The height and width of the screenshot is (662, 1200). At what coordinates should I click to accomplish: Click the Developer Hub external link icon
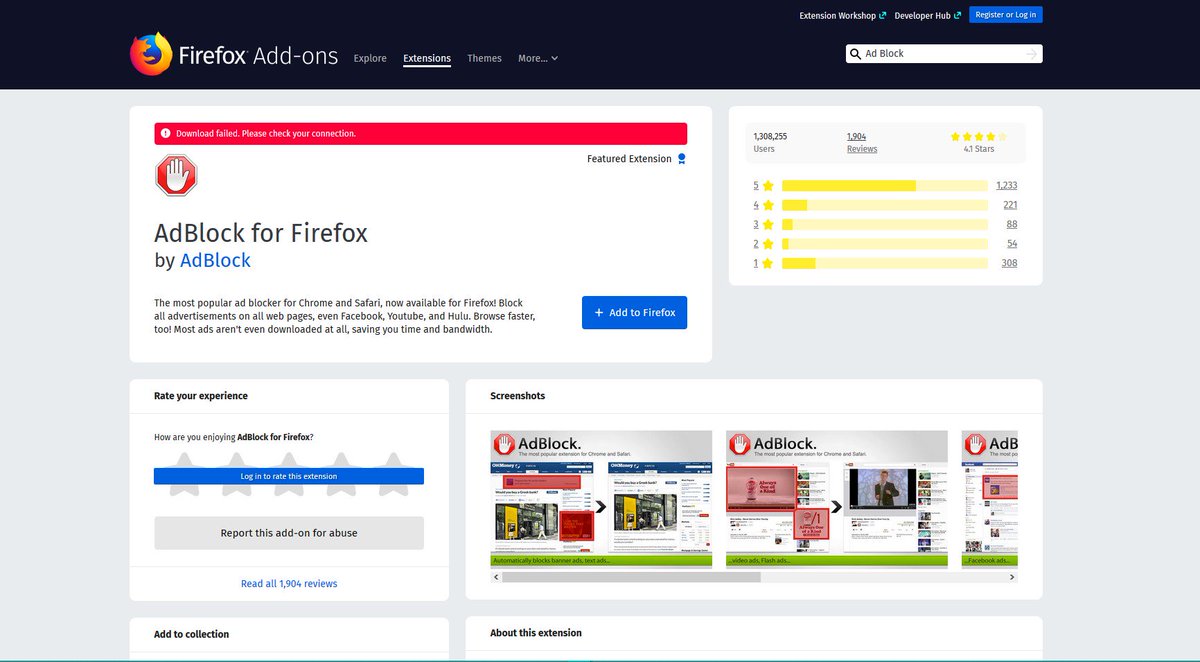click(x=957, y=15)
